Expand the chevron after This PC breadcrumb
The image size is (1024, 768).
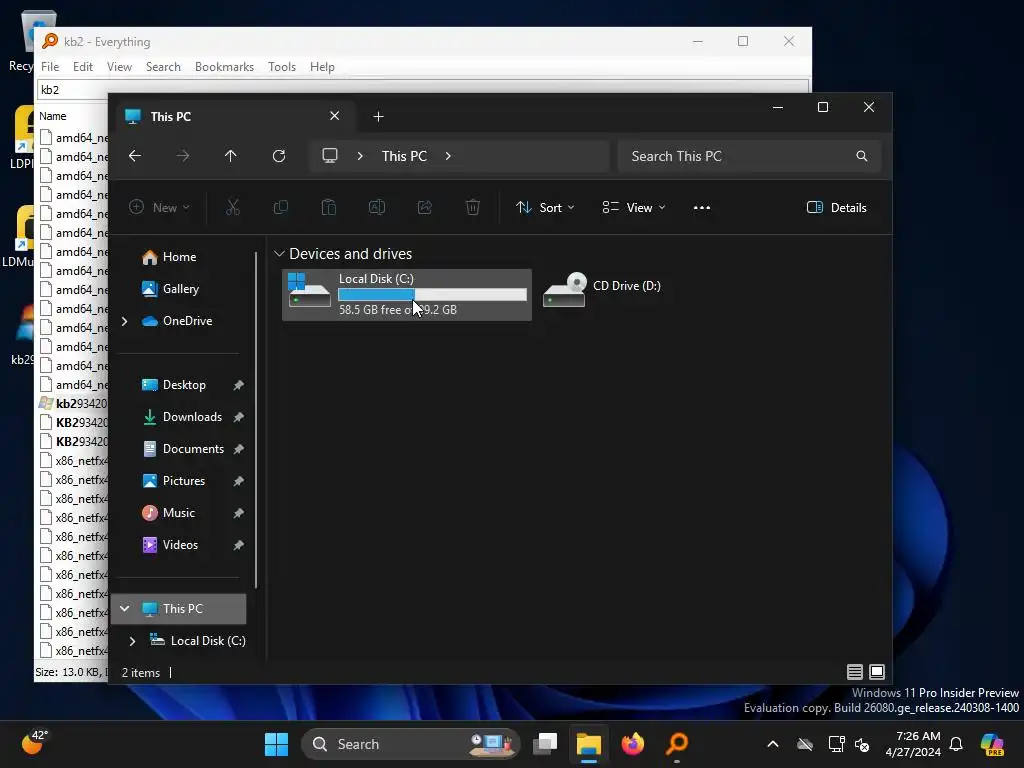point(448,156)
